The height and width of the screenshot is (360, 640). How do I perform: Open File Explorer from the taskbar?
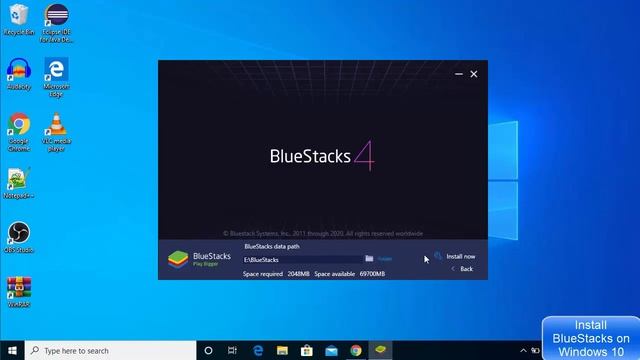282,351
